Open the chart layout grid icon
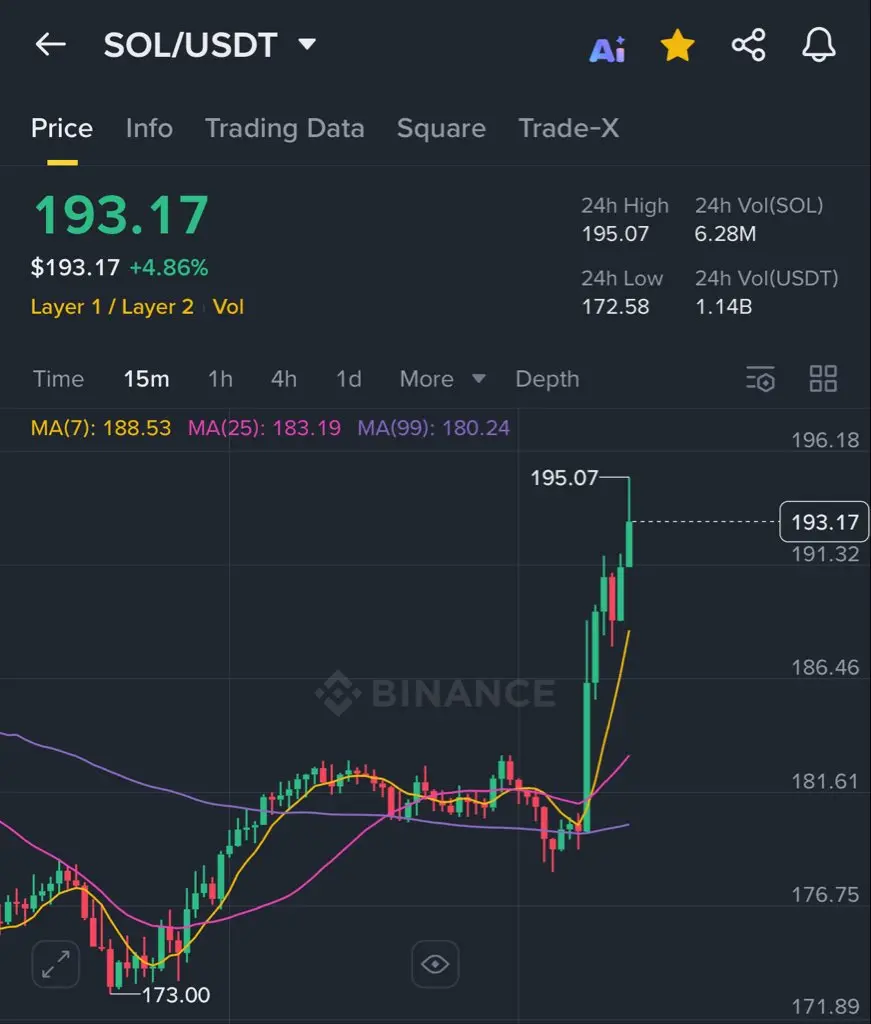Image resolution: width=871 pixels, height=1024 pixels. (823, 379)
